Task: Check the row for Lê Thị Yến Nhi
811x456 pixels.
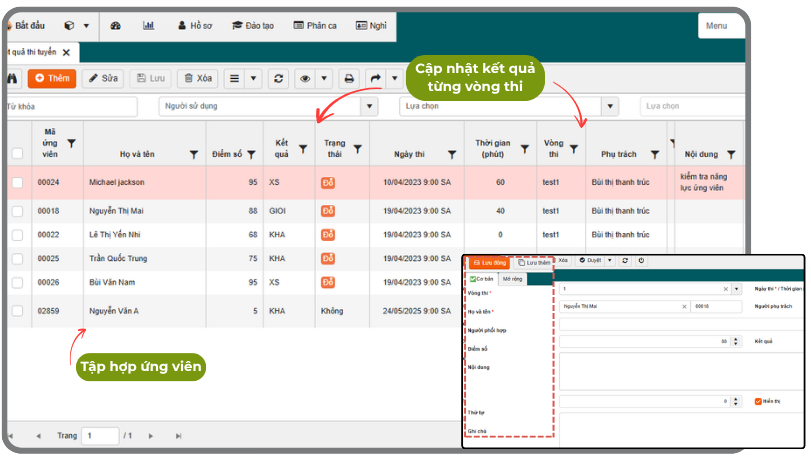Action: [18, 235]
